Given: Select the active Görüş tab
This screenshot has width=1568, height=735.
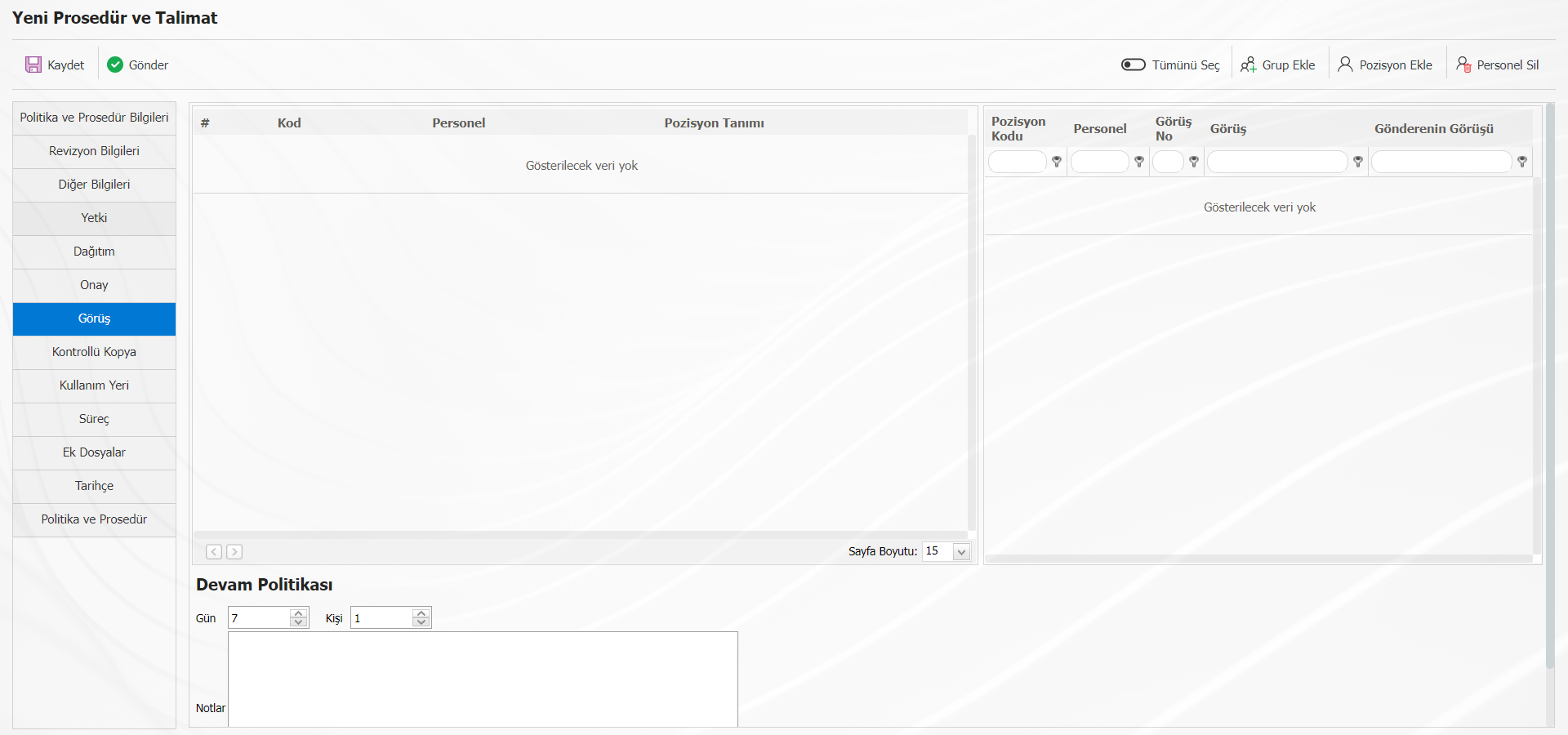Looking at the screenshot, I should 94,318.
